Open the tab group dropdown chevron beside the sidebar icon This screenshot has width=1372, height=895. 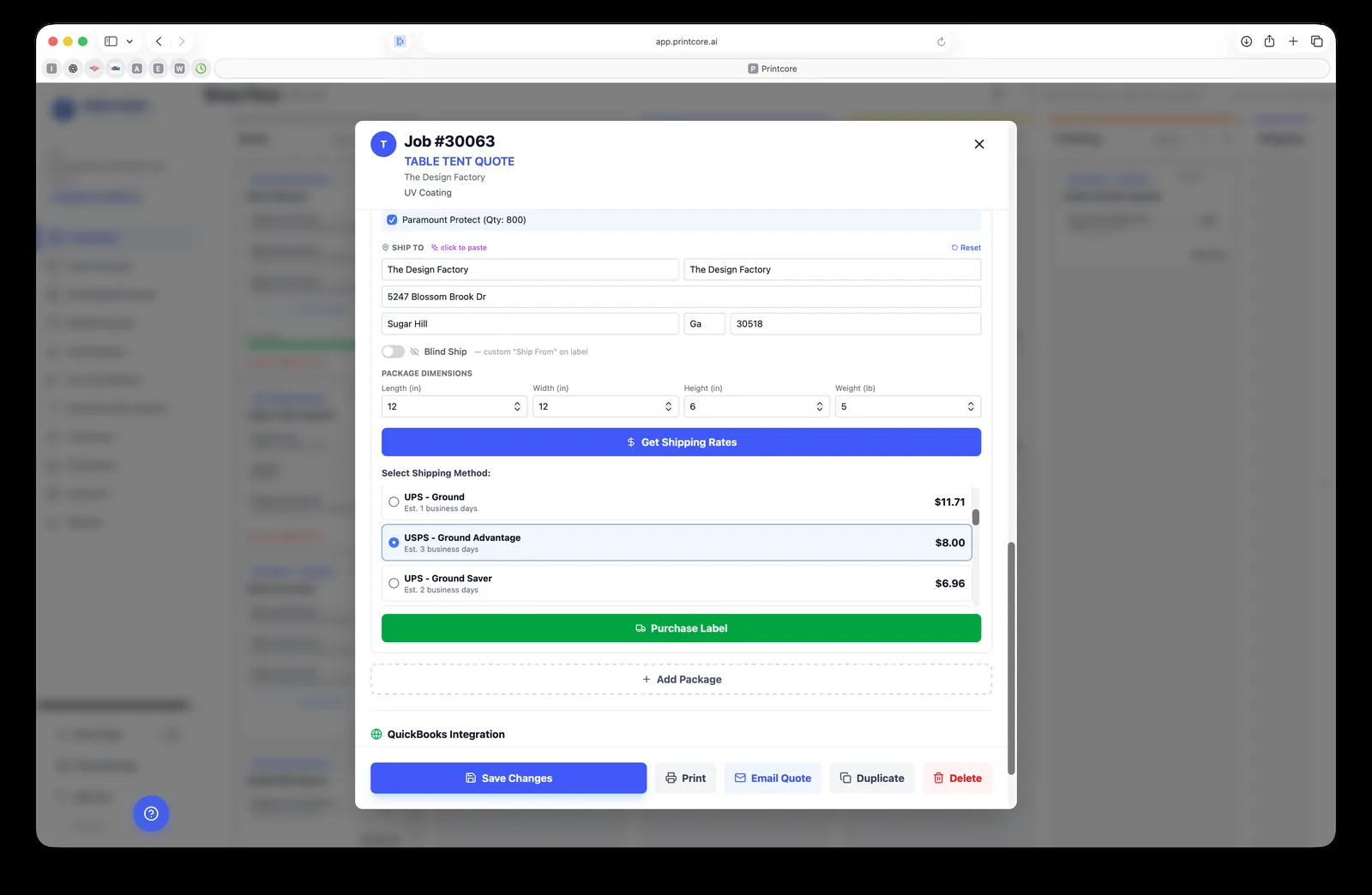129,41
